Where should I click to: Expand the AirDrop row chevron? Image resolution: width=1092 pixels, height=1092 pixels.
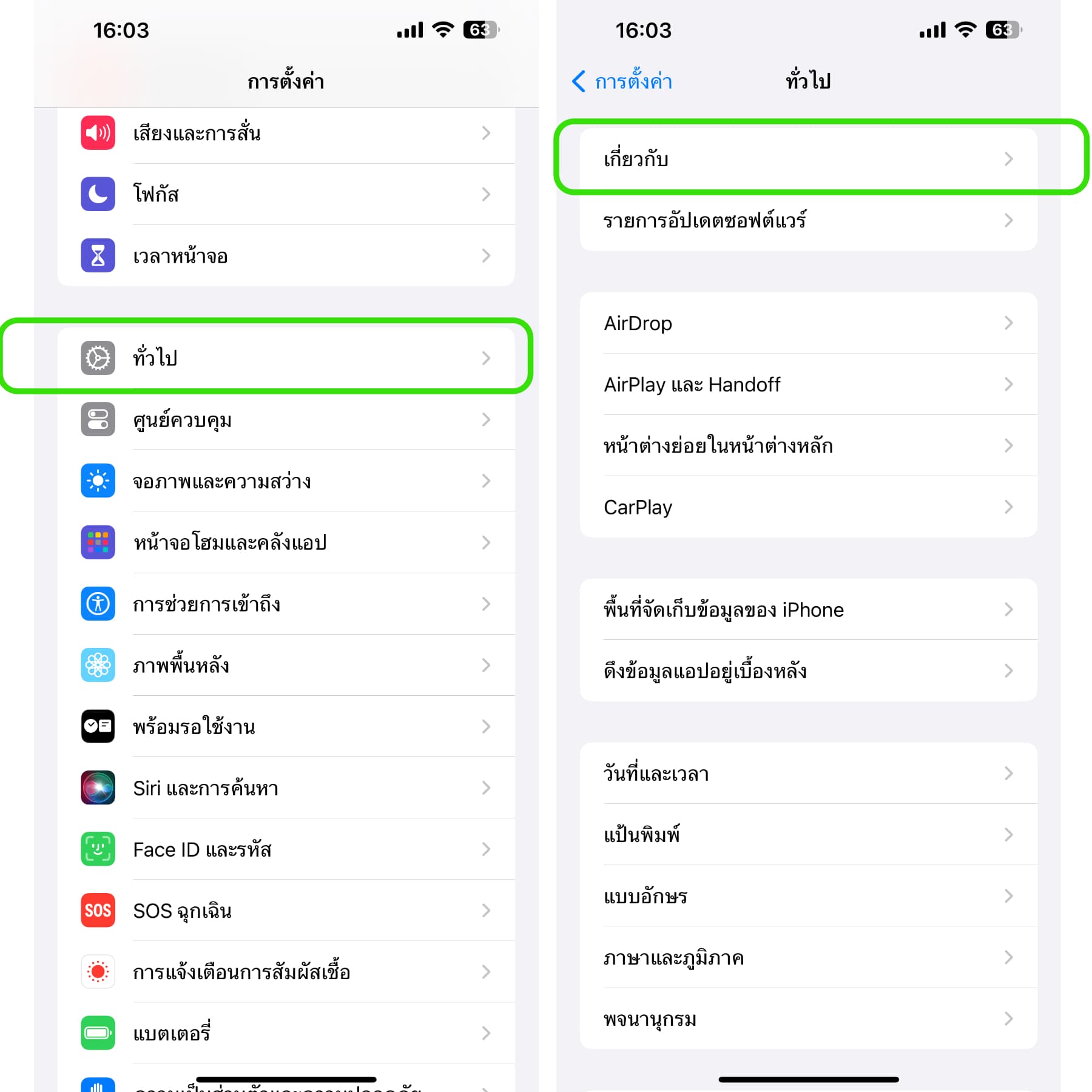(1008, 323)
